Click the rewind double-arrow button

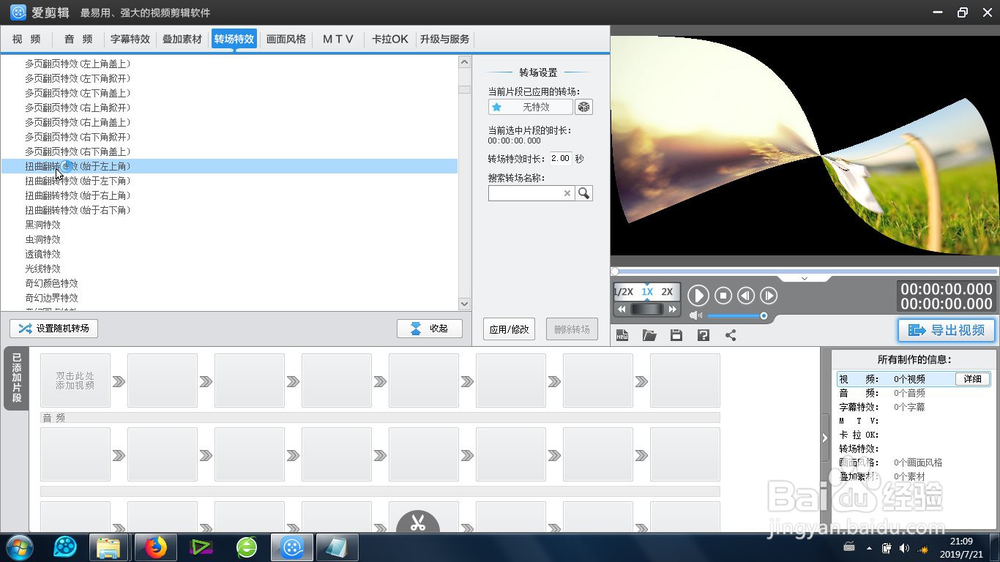pyautogui.click(x=622, y=309)
